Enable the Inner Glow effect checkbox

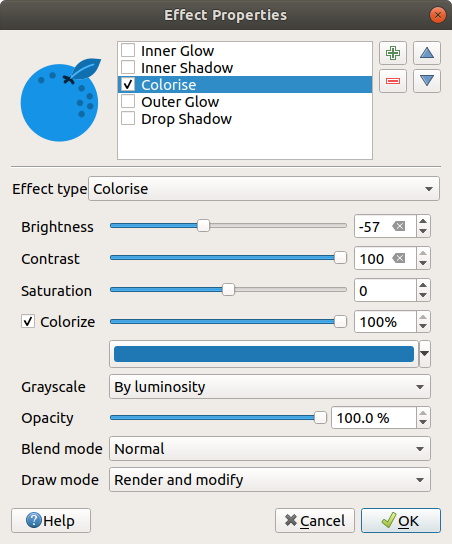(x=128, y=51)
